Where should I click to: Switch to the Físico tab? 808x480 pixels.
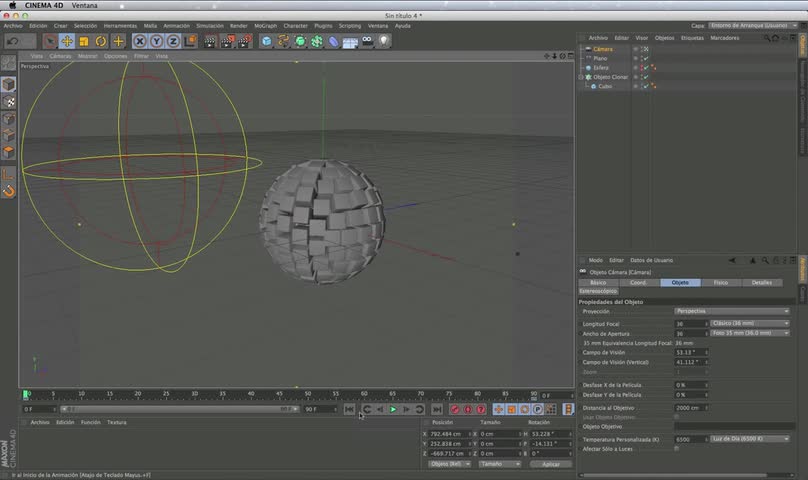coord(721,283)
